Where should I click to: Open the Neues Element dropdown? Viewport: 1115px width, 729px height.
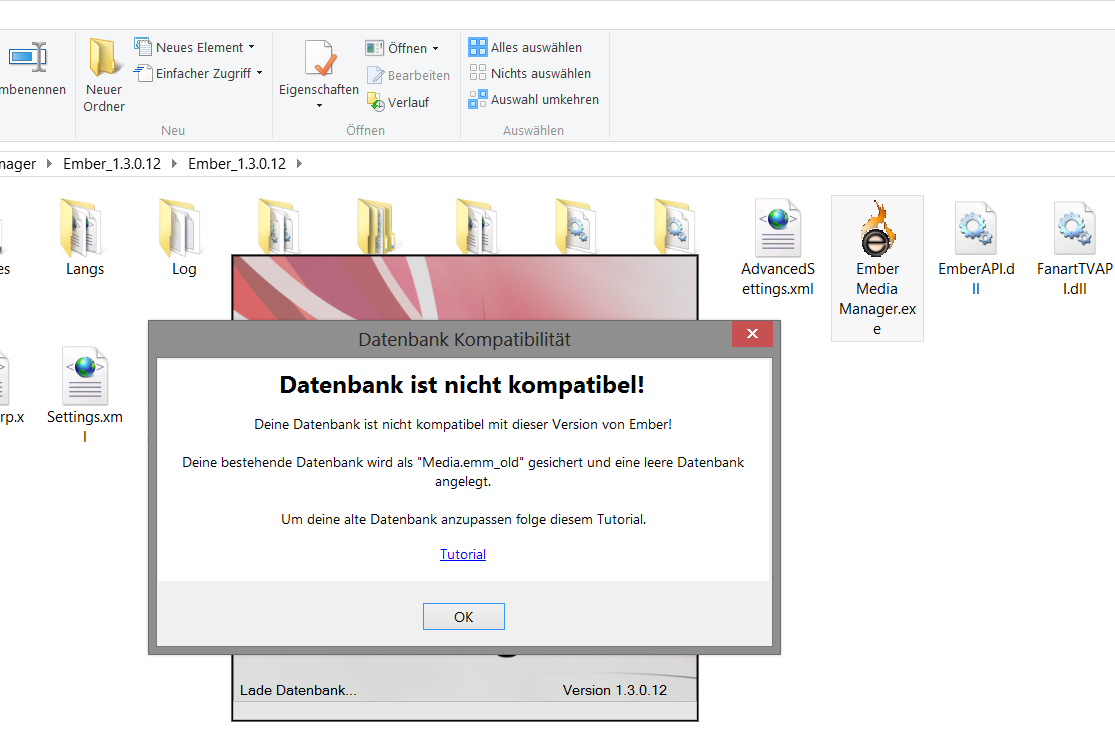tap(194, 48)
